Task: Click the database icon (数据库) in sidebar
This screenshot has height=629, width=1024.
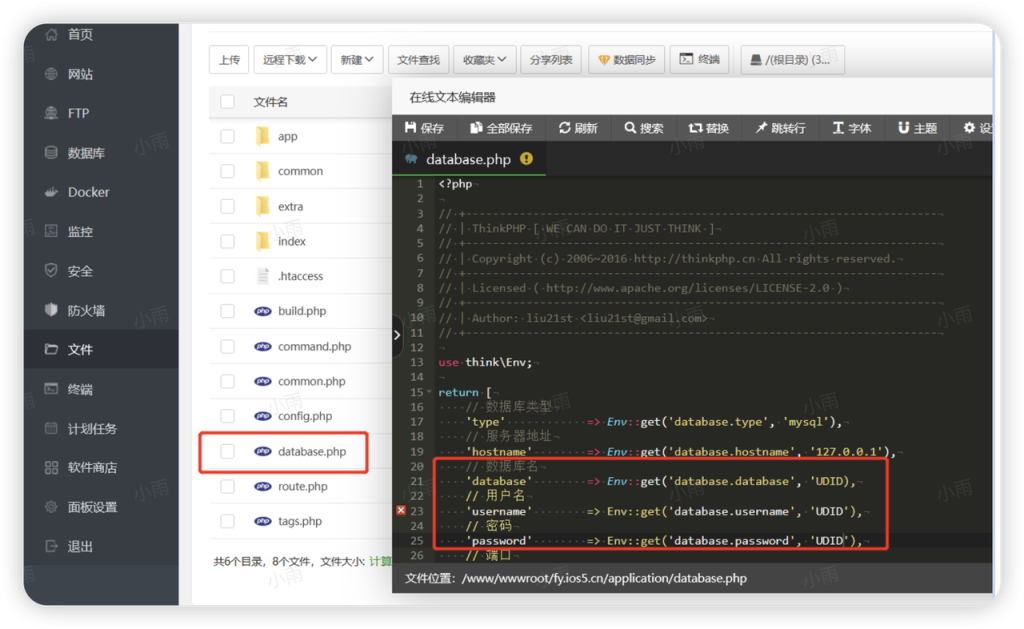Action: 51,153
